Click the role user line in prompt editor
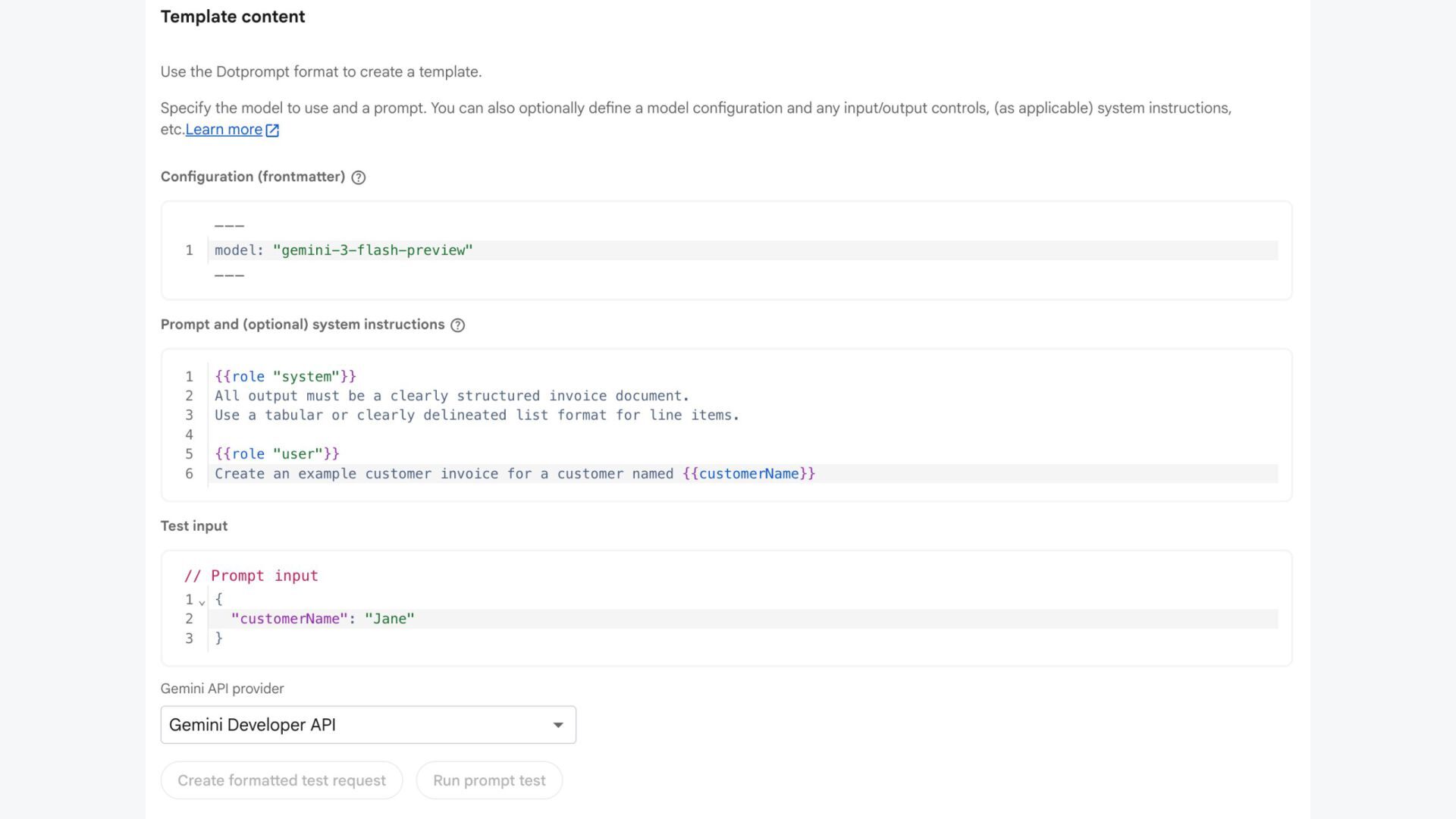Viewport: 1456px width, 819px height. 277,454
